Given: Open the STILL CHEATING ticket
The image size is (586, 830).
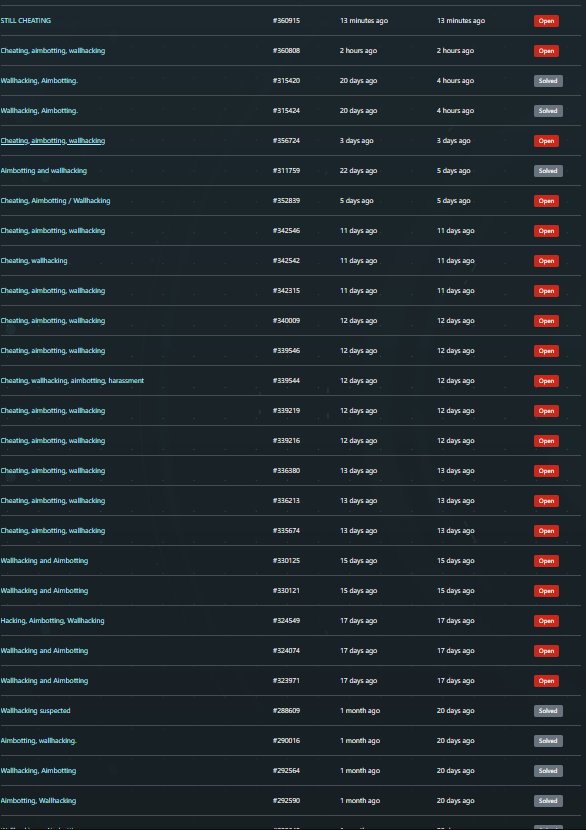Looking at the screenshot, I should point(26,21).
